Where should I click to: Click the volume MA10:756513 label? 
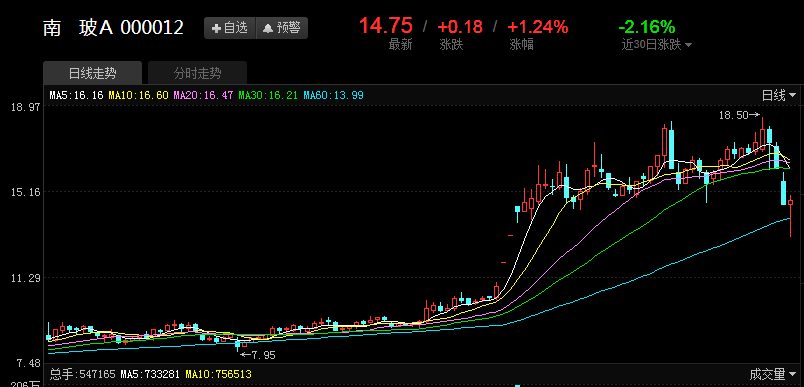[x=218, y=374]
